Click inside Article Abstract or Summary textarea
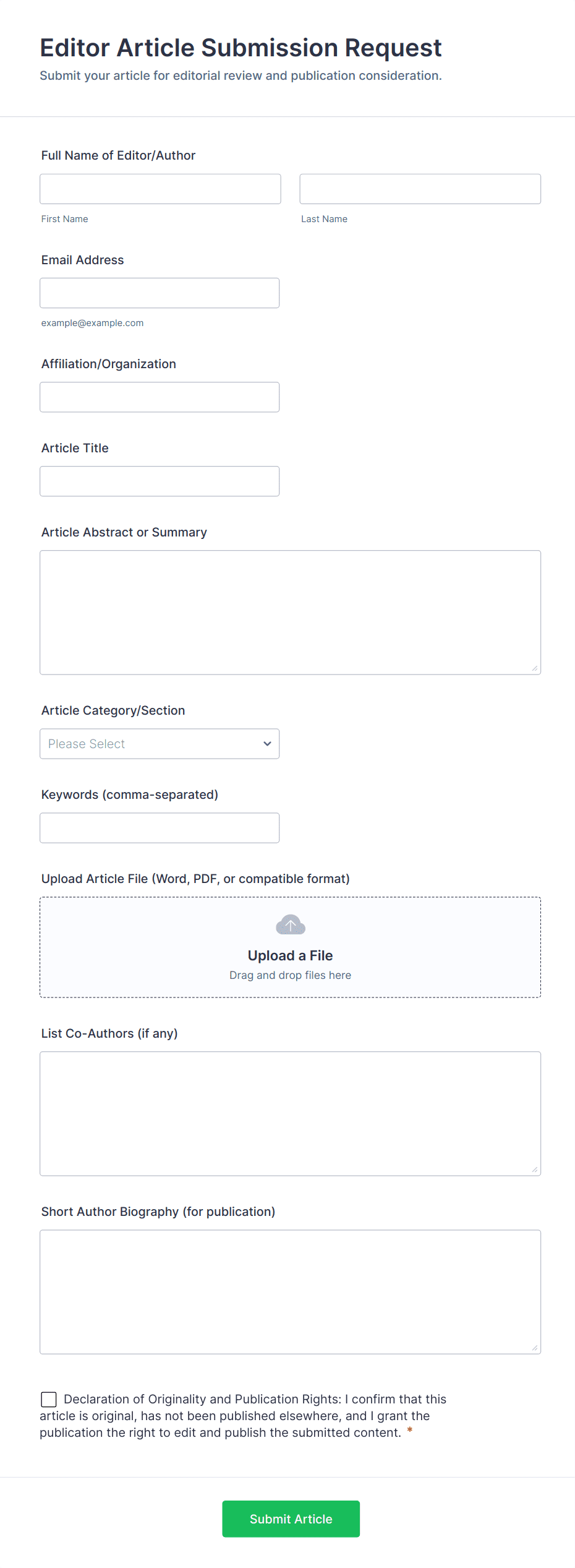575x1568 pixels. 290,612
